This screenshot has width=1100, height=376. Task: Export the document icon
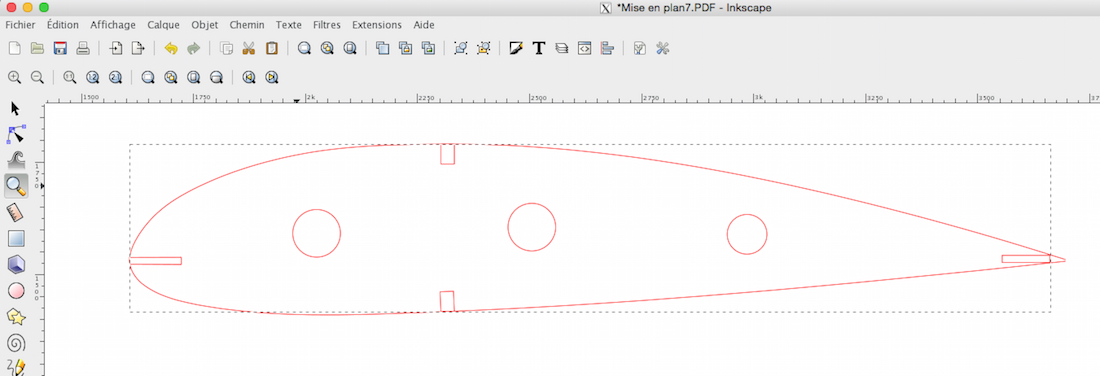[138, 48]
